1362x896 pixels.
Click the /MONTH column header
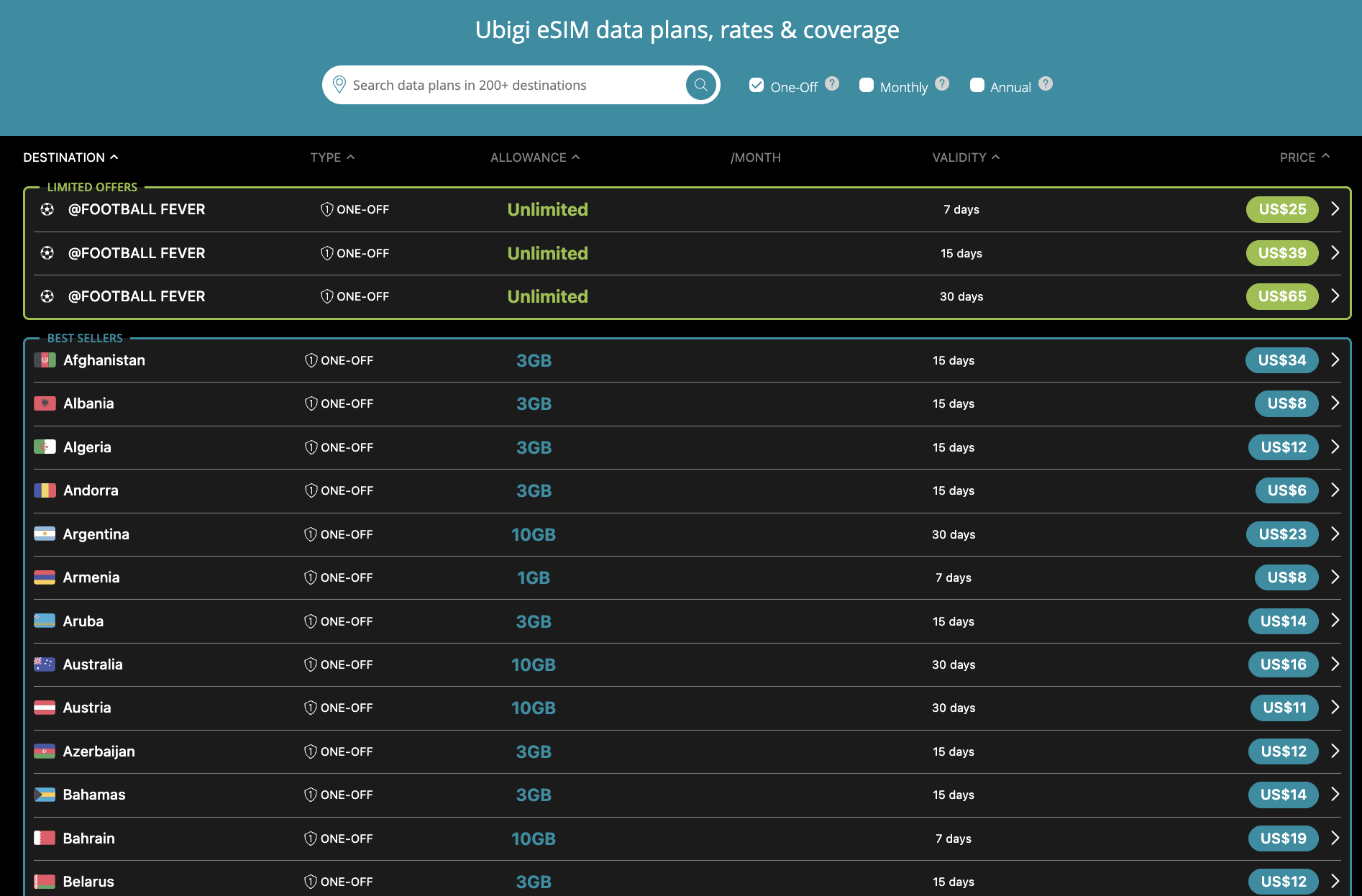tap(756, 157)
